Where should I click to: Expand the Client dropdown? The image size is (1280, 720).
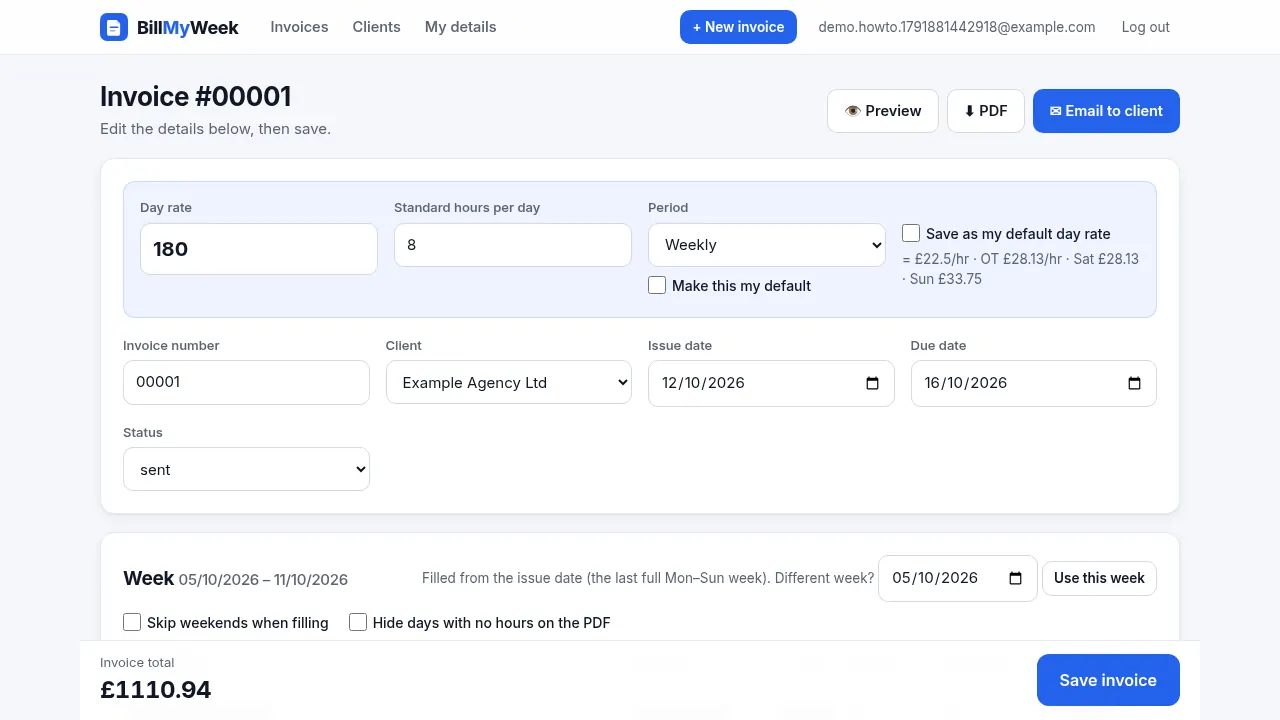pyautogui.click(x=509, y=383)
